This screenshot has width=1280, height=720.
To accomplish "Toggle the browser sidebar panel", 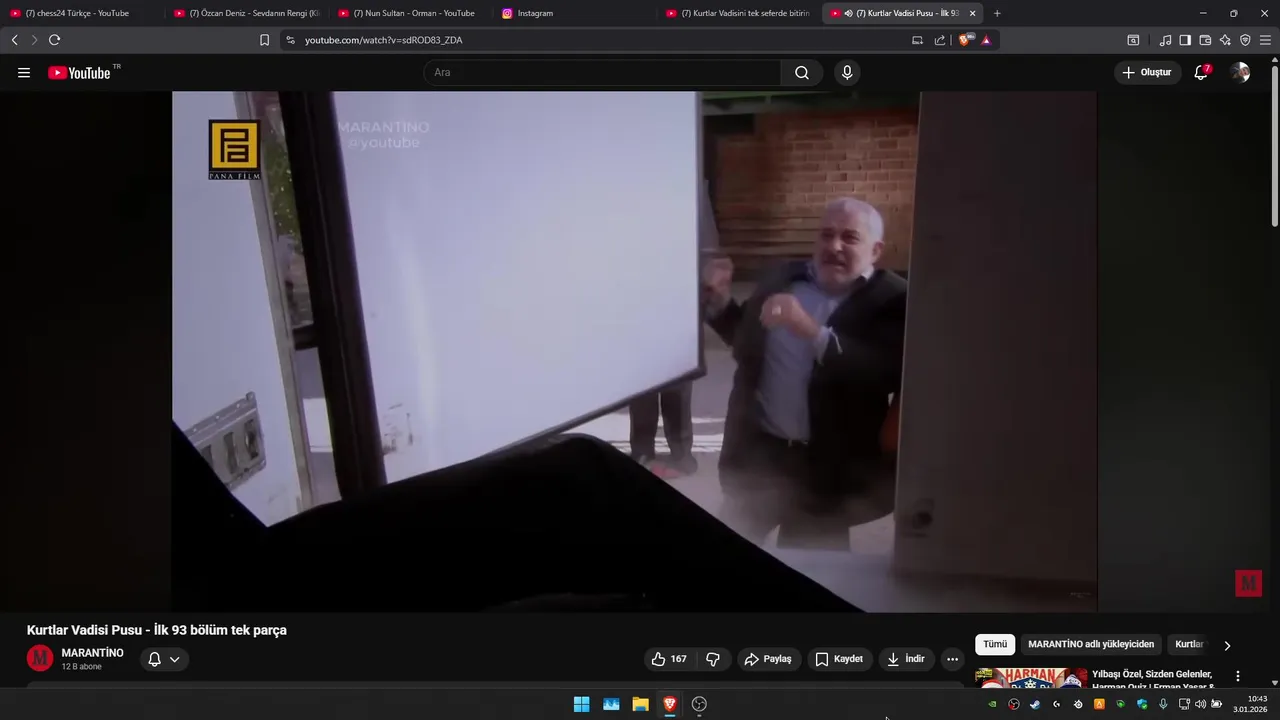I will coord(1185,40).
